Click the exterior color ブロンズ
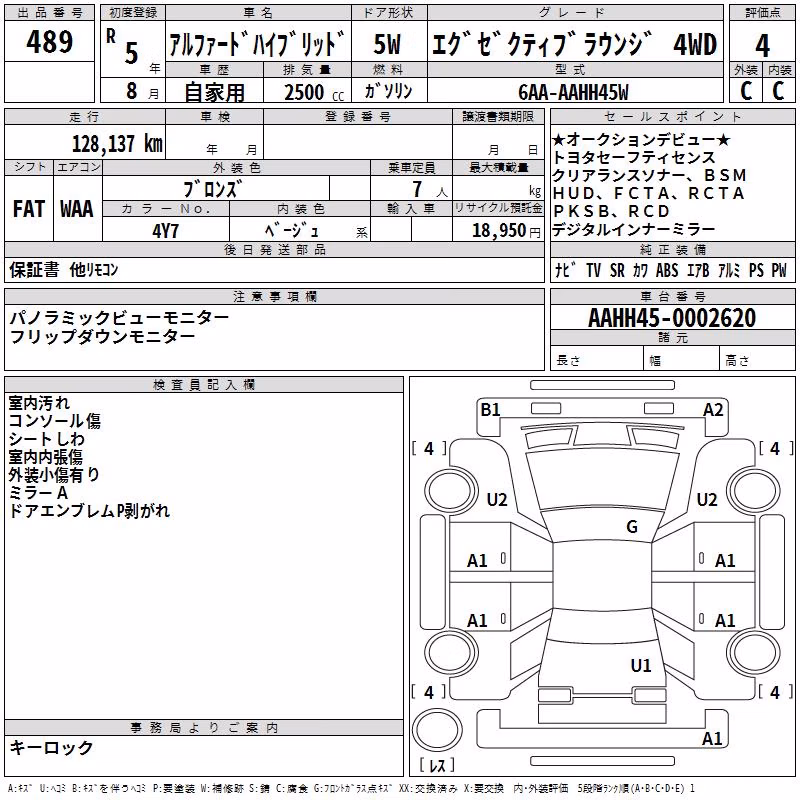The width and height of the screenshot is (800, 800). pyautogui.click(x=213, y=189)
